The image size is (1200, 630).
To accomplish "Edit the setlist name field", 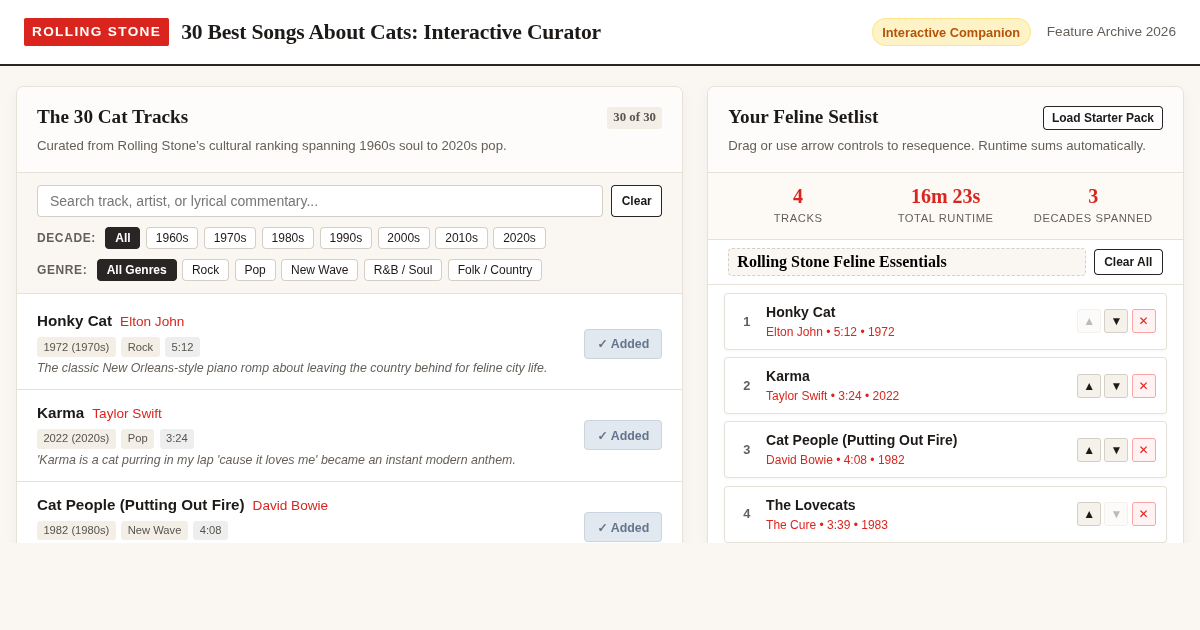I will [x=907, y=262].
